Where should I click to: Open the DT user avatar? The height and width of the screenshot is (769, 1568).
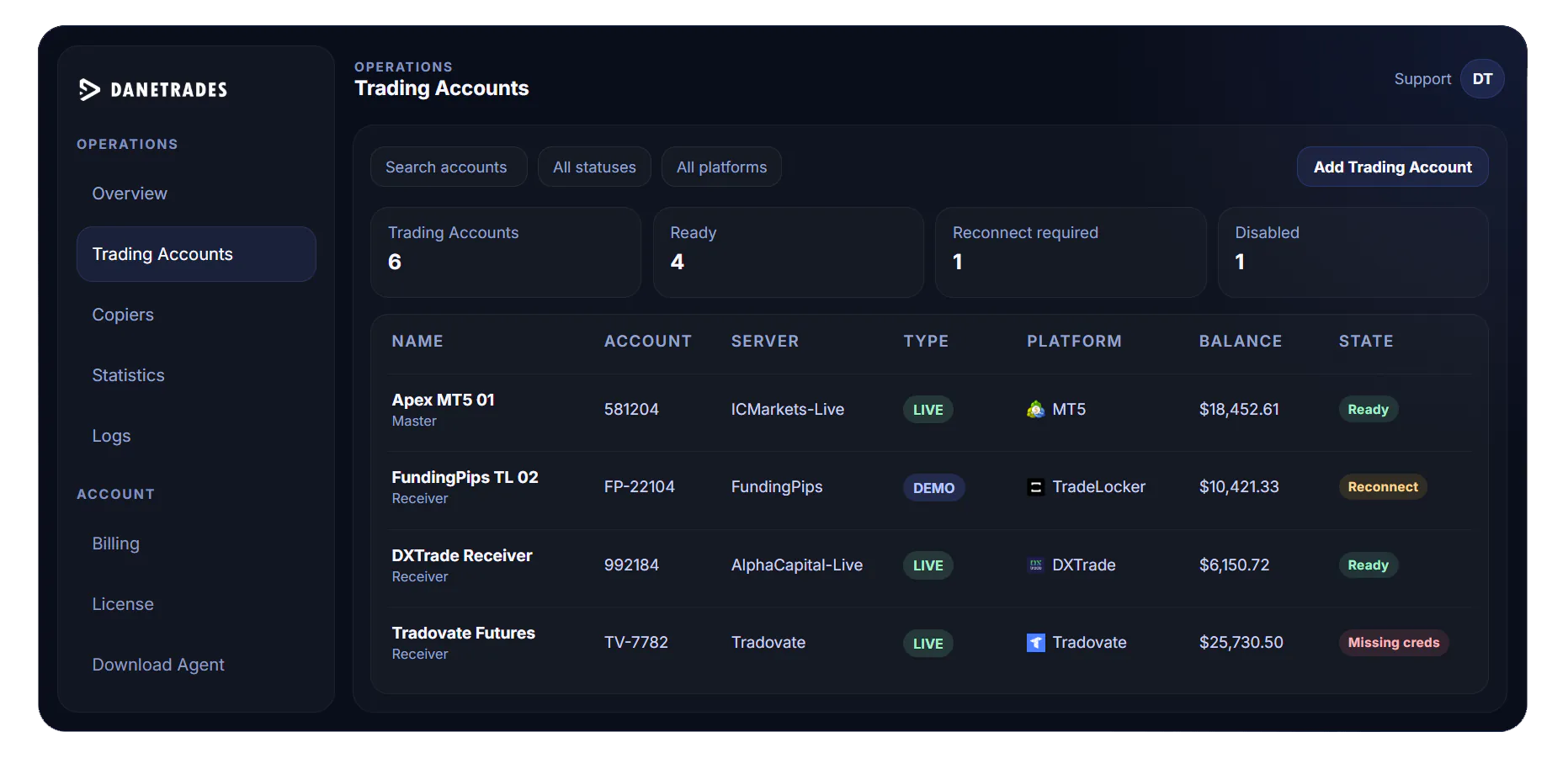coord(1482,79)
